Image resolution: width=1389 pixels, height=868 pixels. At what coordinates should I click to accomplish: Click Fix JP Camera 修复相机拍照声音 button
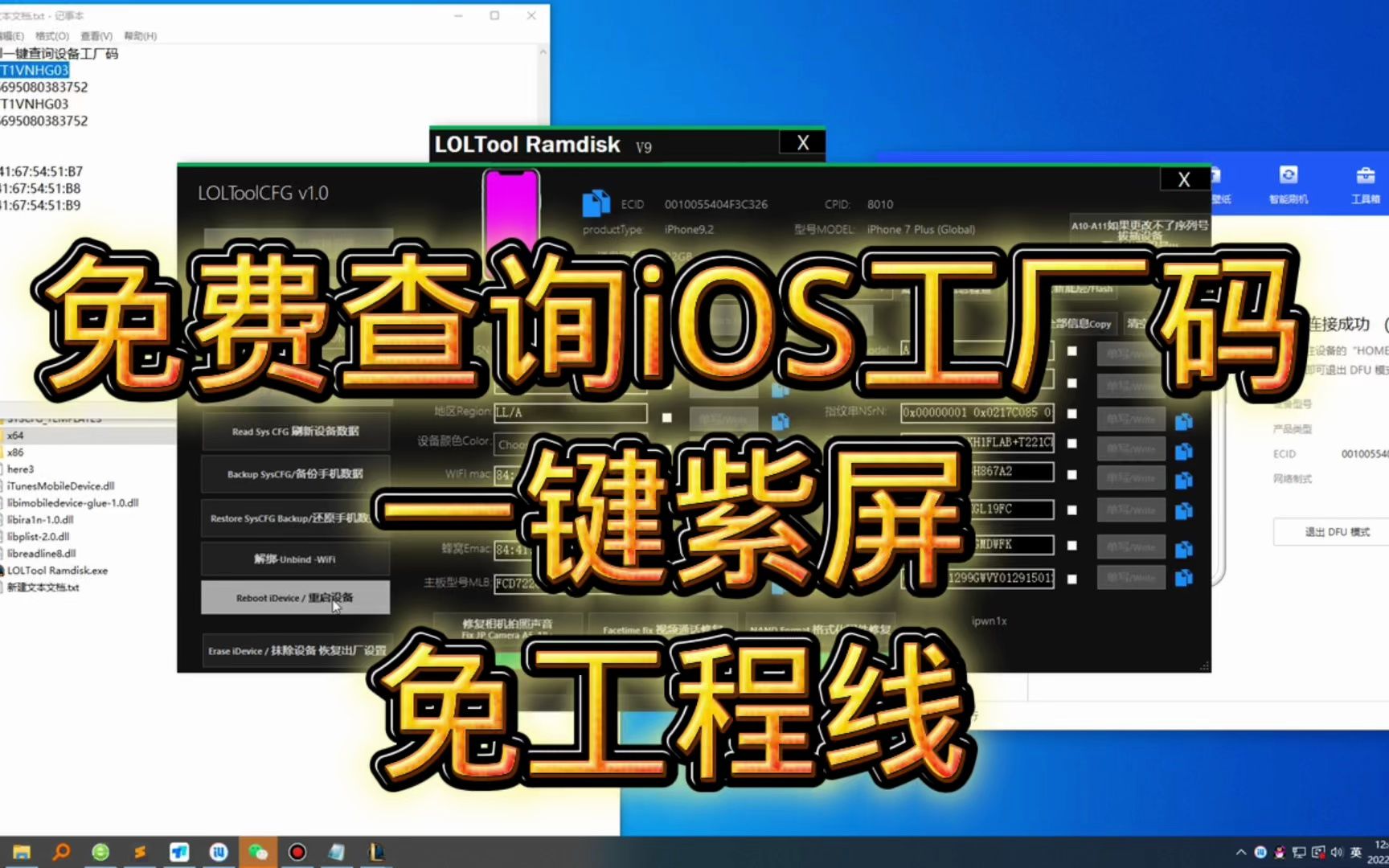pyautogui.click(x=507, y=628)
